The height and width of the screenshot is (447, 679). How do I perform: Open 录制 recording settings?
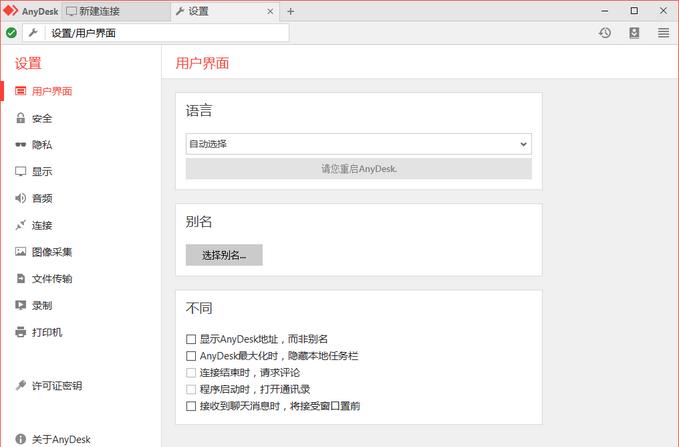41,305
